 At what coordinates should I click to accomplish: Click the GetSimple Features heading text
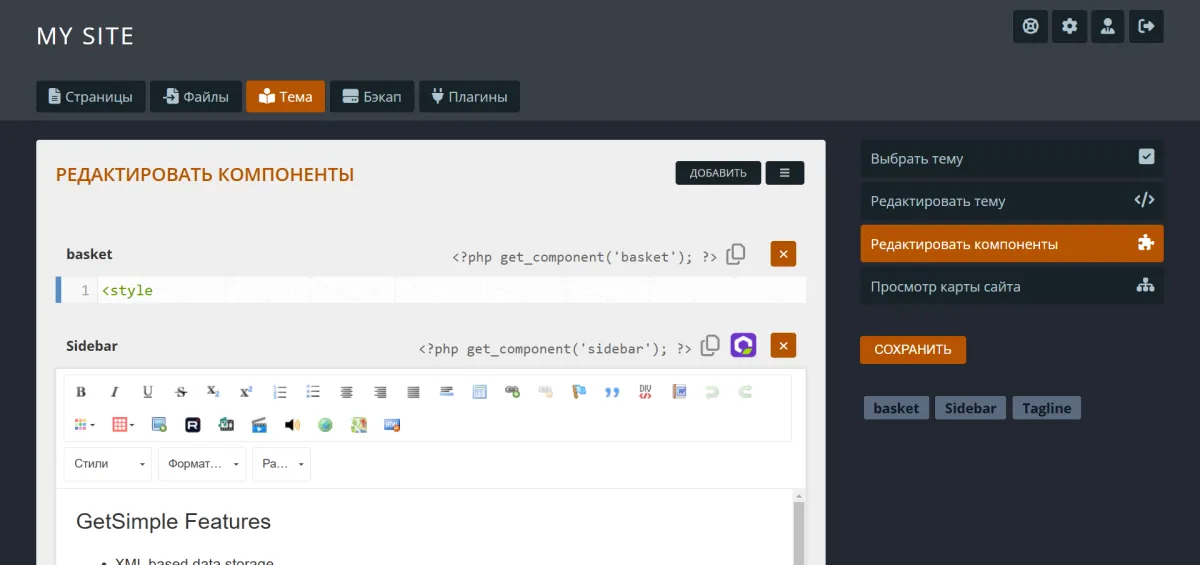click(x=173, y=522)
